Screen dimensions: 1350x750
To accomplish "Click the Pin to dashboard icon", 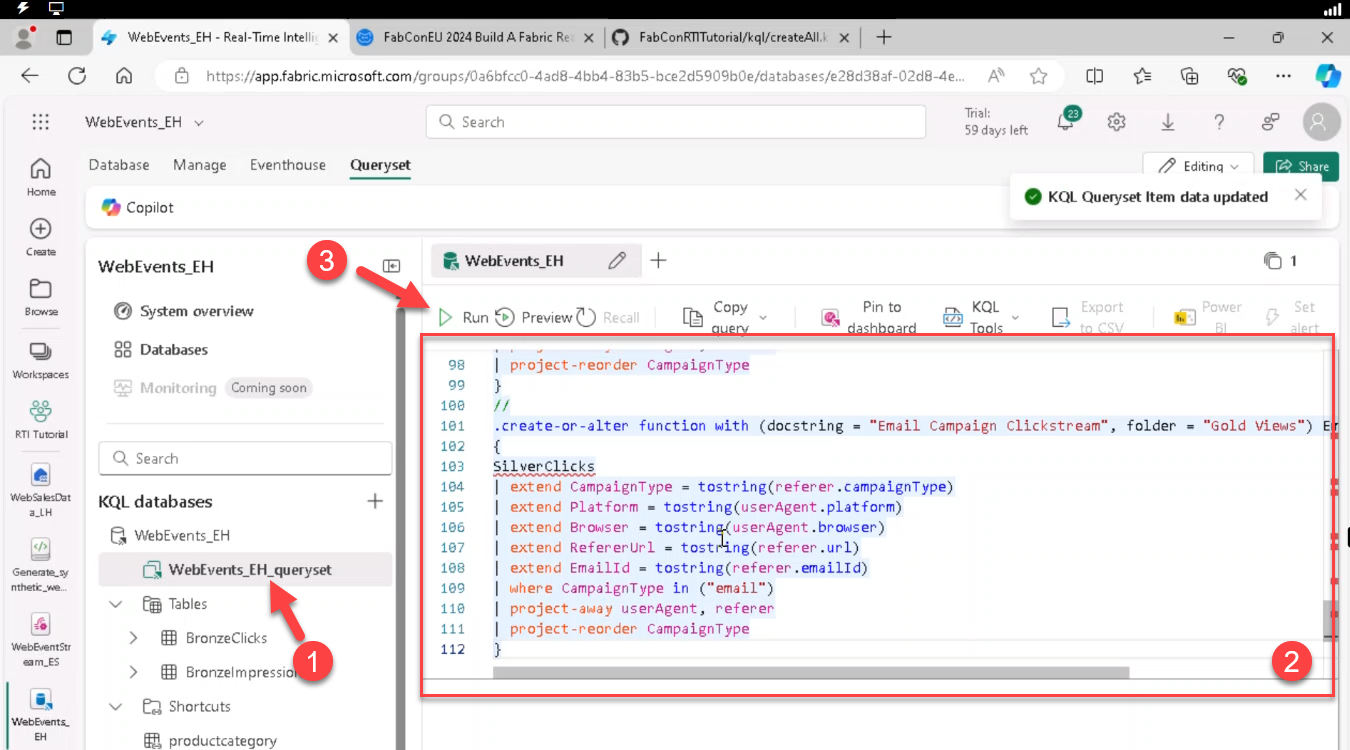I will [x=830, y=318].
